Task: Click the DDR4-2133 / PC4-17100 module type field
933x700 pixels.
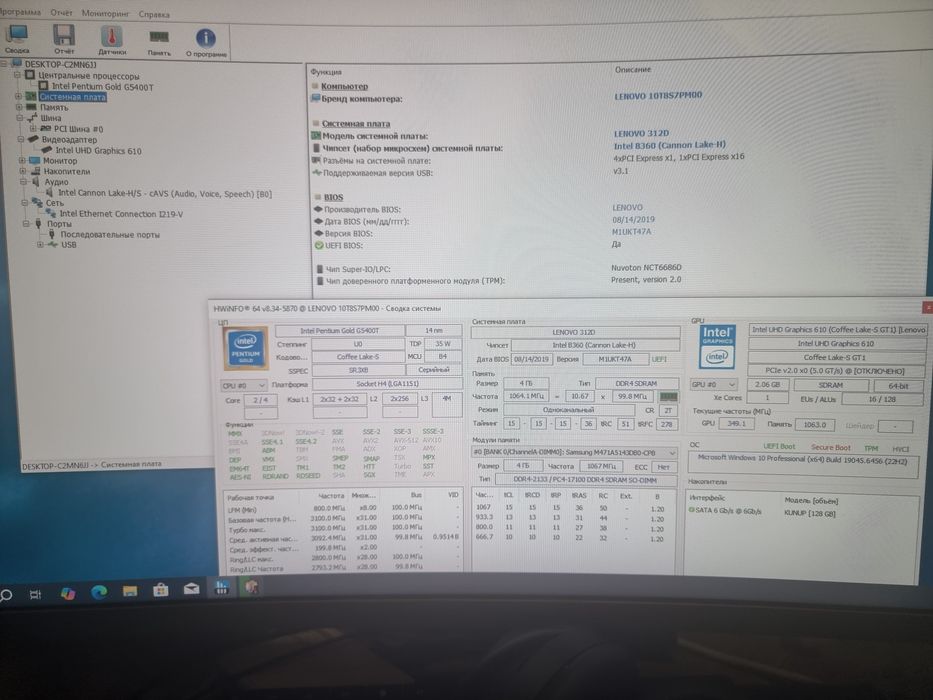Action: click(586, 479)
